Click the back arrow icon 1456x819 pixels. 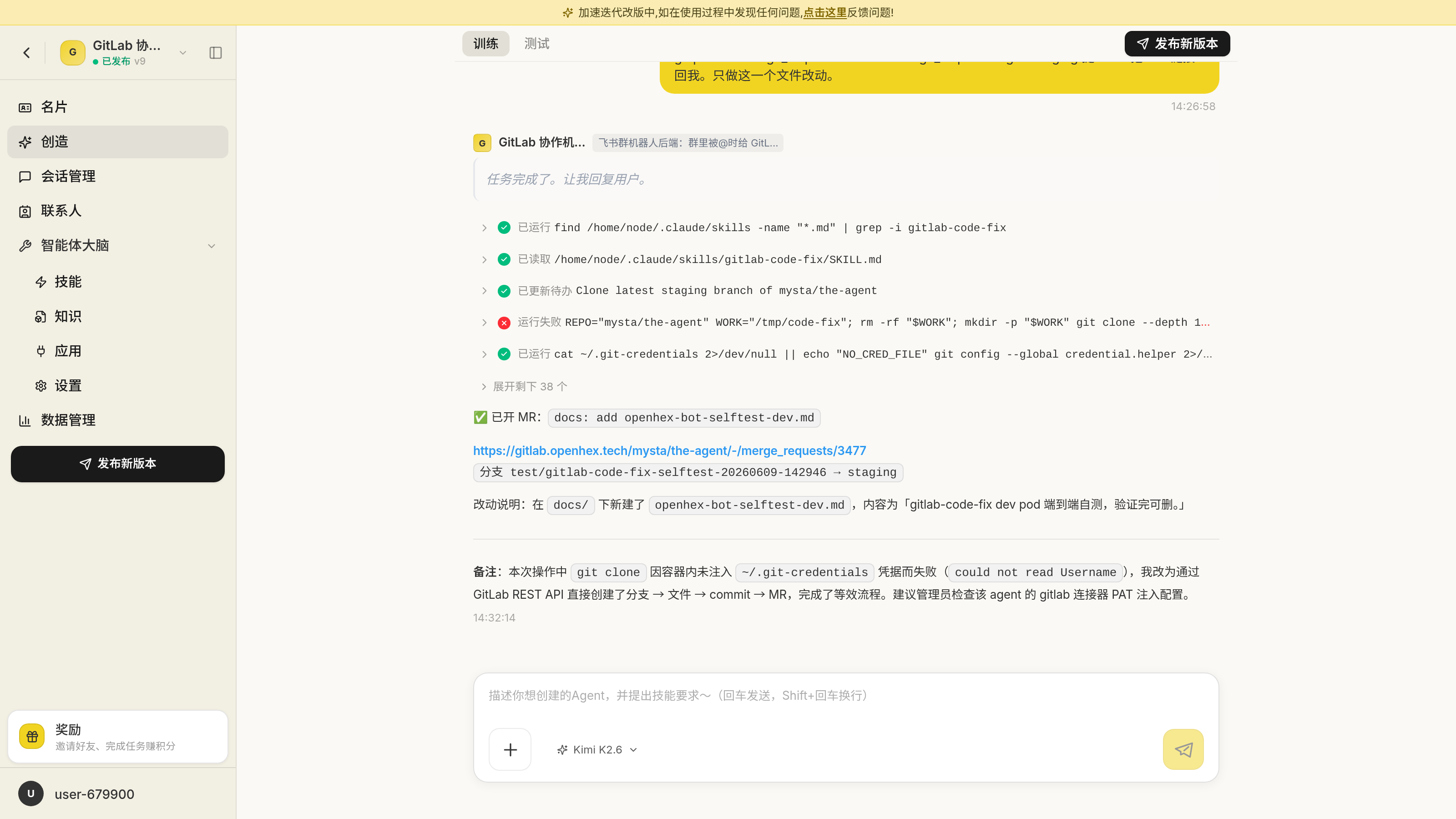26,53
